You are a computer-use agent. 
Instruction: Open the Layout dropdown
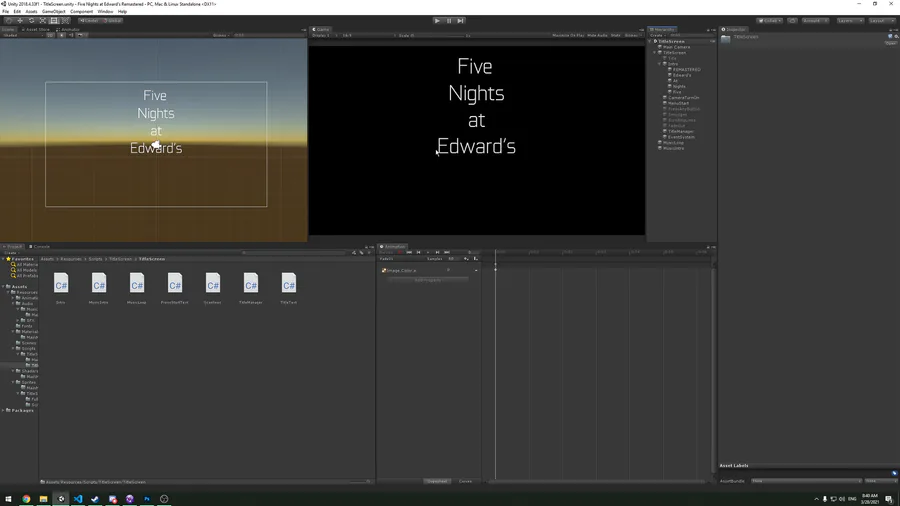[x=881, y=21]
